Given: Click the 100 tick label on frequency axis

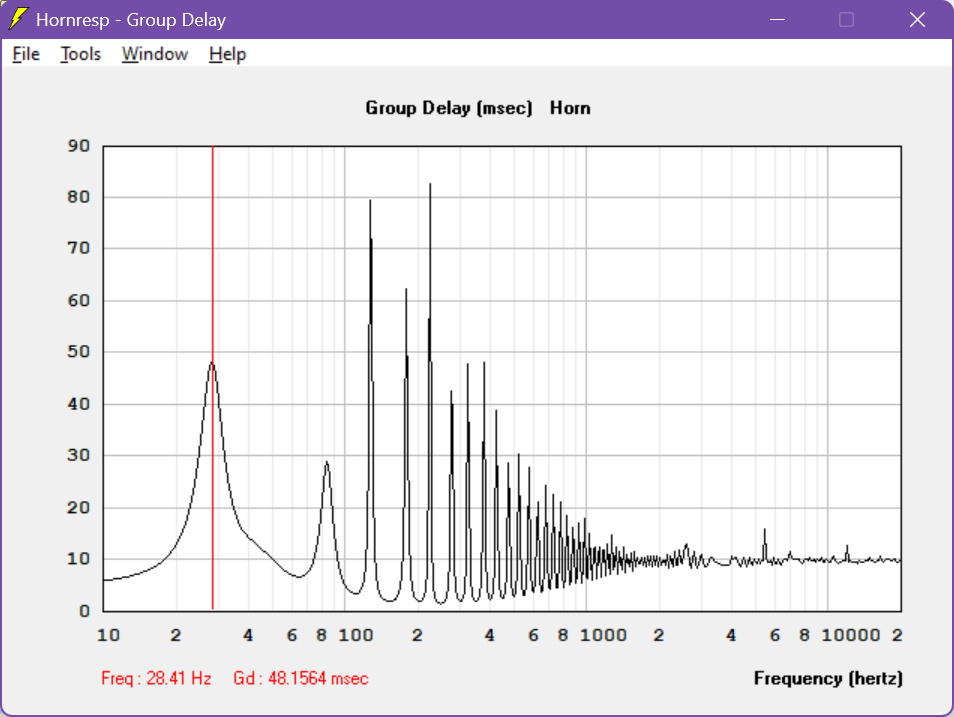Looking at the screenshot, I should (356, 635).
